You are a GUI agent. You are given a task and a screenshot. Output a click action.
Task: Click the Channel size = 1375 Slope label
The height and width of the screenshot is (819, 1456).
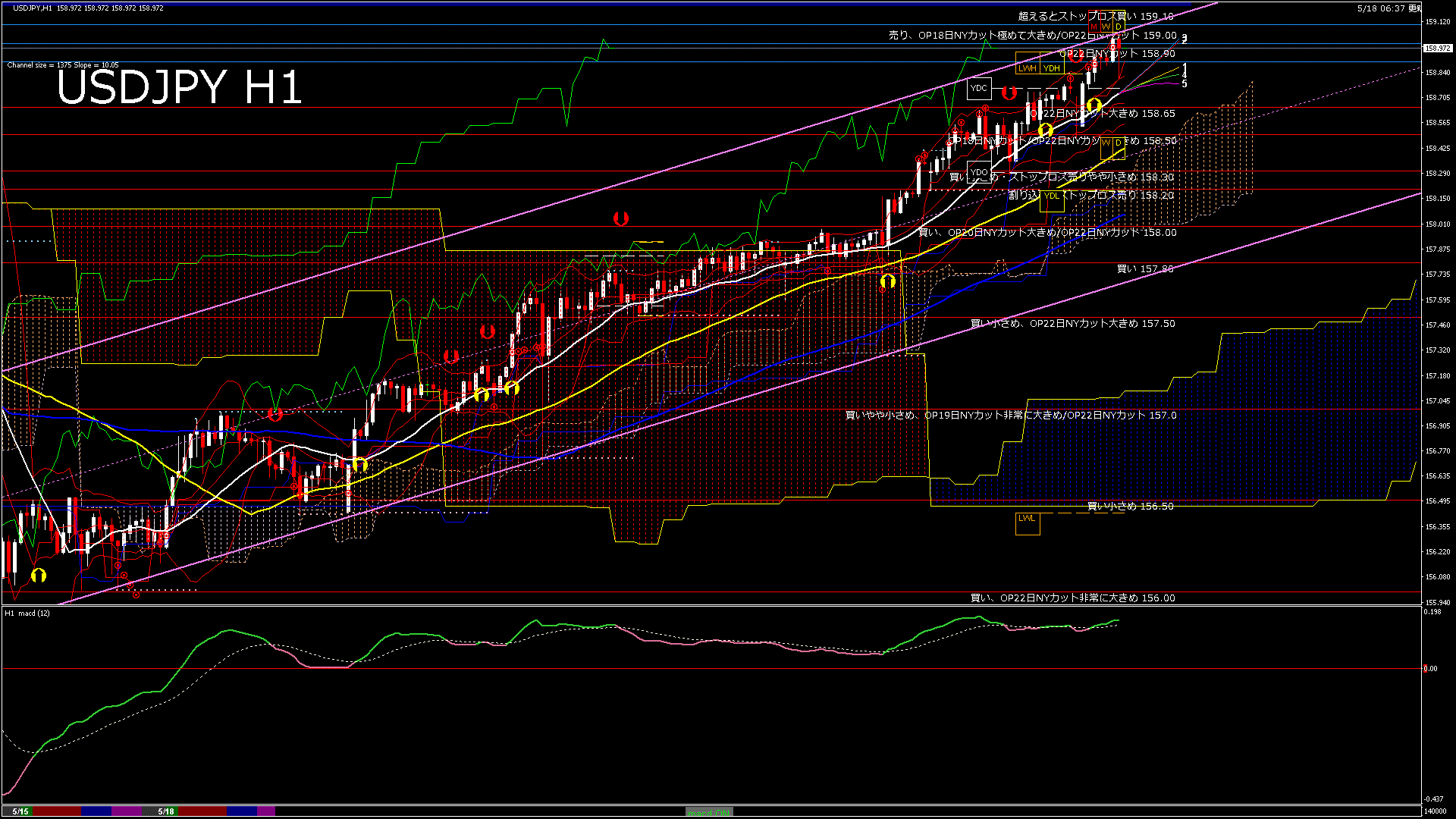click(63, 65)
